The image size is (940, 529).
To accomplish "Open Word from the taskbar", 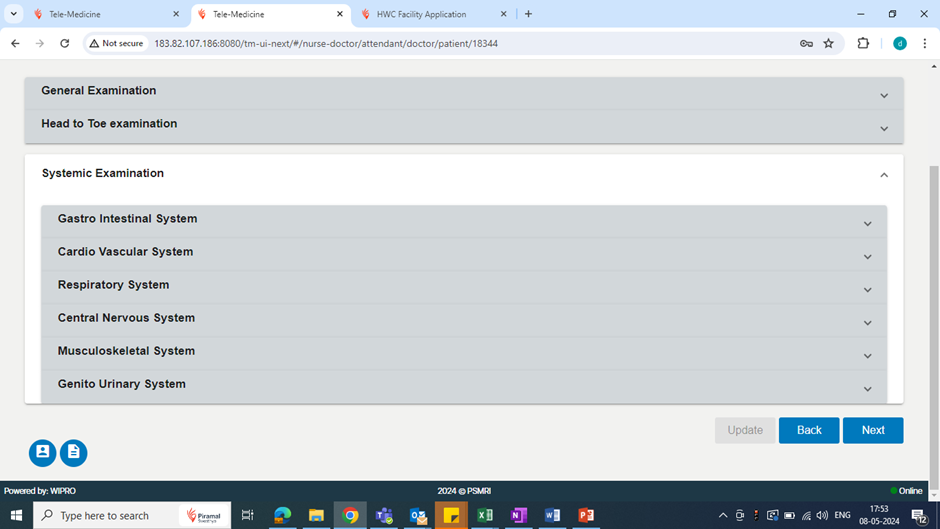I will [x=552, y=515].
